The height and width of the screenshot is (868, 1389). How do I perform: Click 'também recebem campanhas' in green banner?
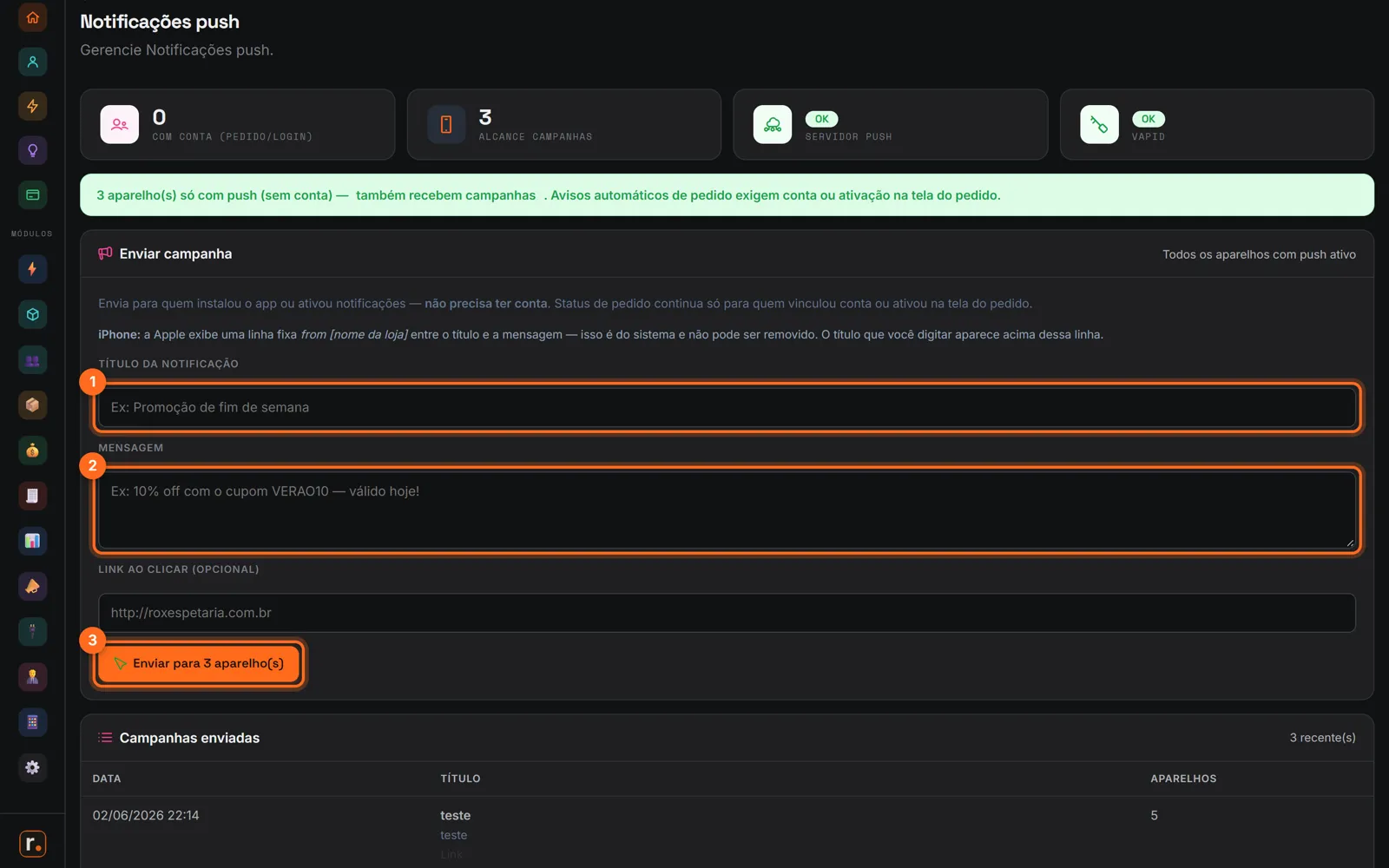click(x=445, y=195)
